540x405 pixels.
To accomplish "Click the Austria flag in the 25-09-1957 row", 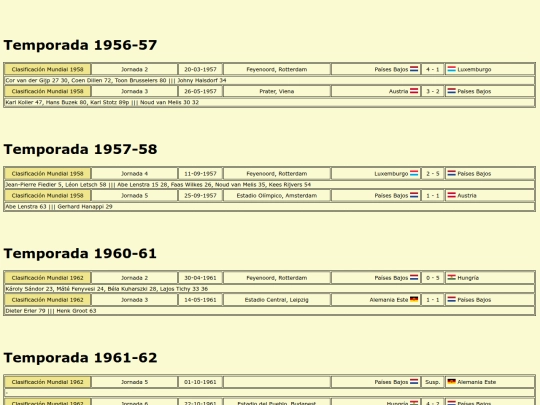I will [x=451, y=195].
